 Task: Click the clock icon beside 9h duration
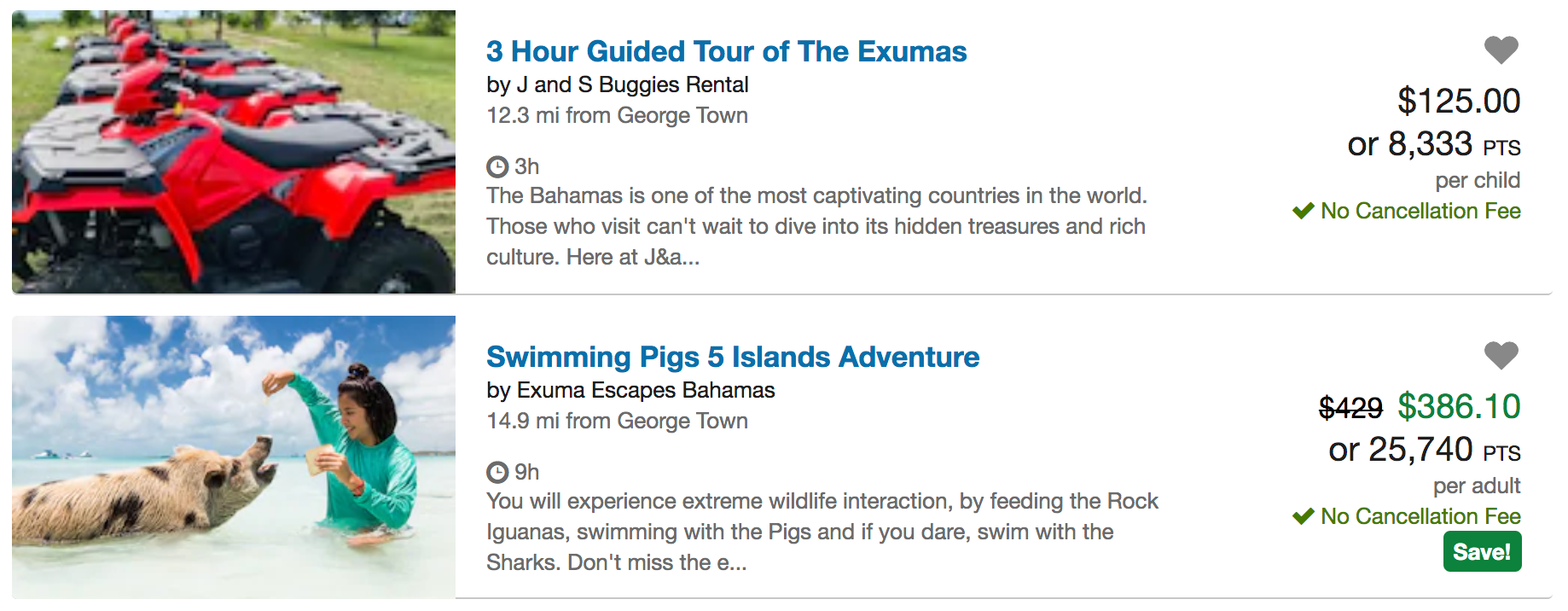[497, 472]
